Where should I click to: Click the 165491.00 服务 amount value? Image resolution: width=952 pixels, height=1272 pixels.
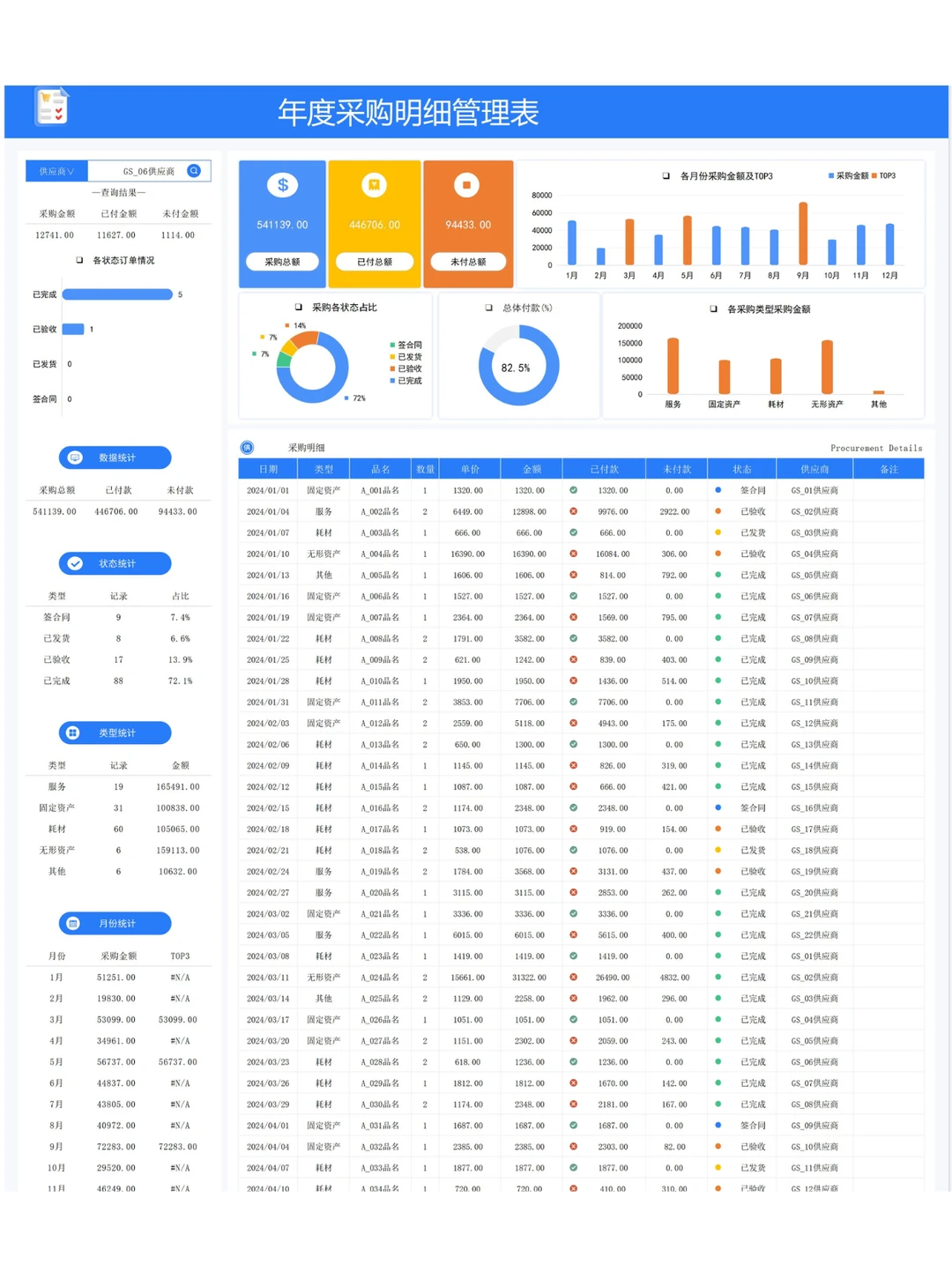[178, 786]
